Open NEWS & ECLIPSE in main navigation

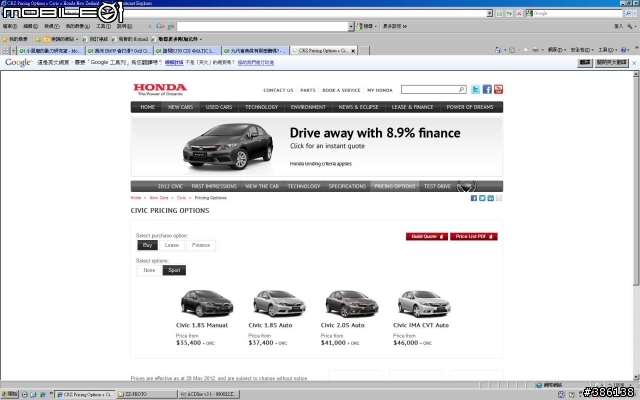[358, 107]
